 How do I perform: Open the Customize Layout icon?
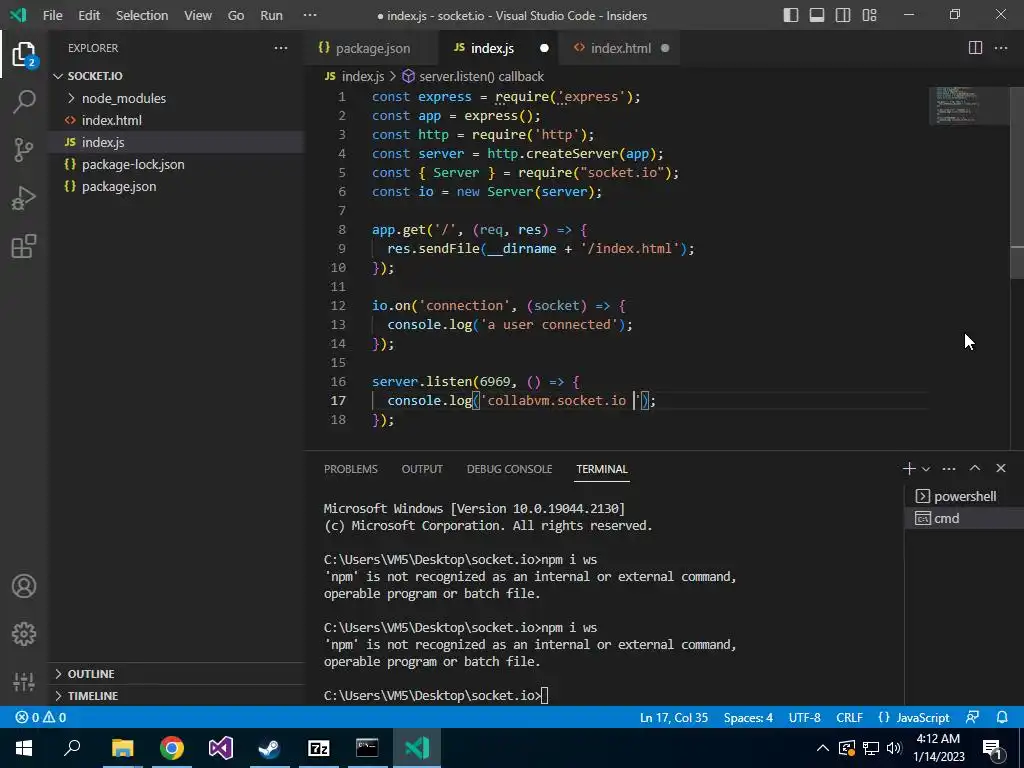(869, 15)
